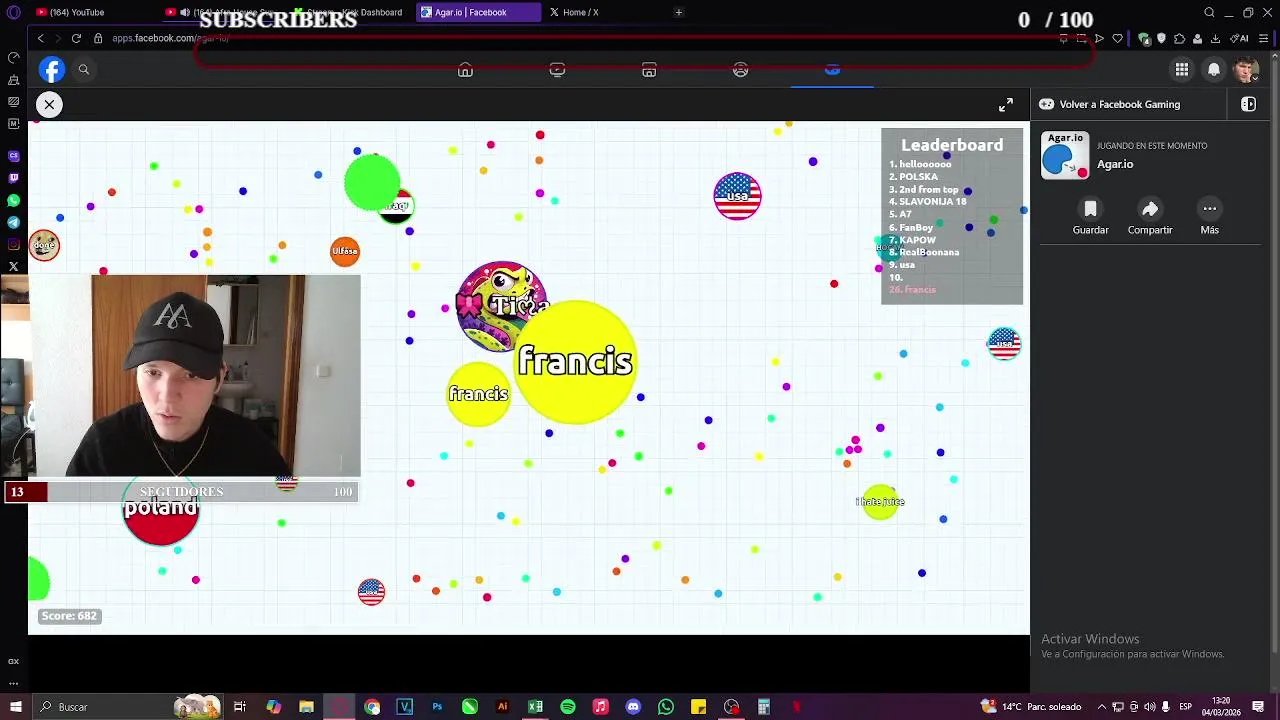Open Telegram in browser sidebar

coord(13,222)
